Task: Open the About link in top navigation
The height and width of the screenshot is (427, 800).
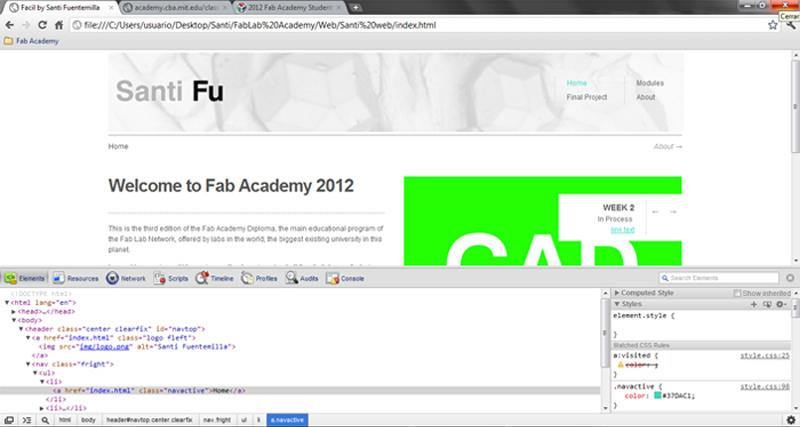Action: click(x=645, y=97)
